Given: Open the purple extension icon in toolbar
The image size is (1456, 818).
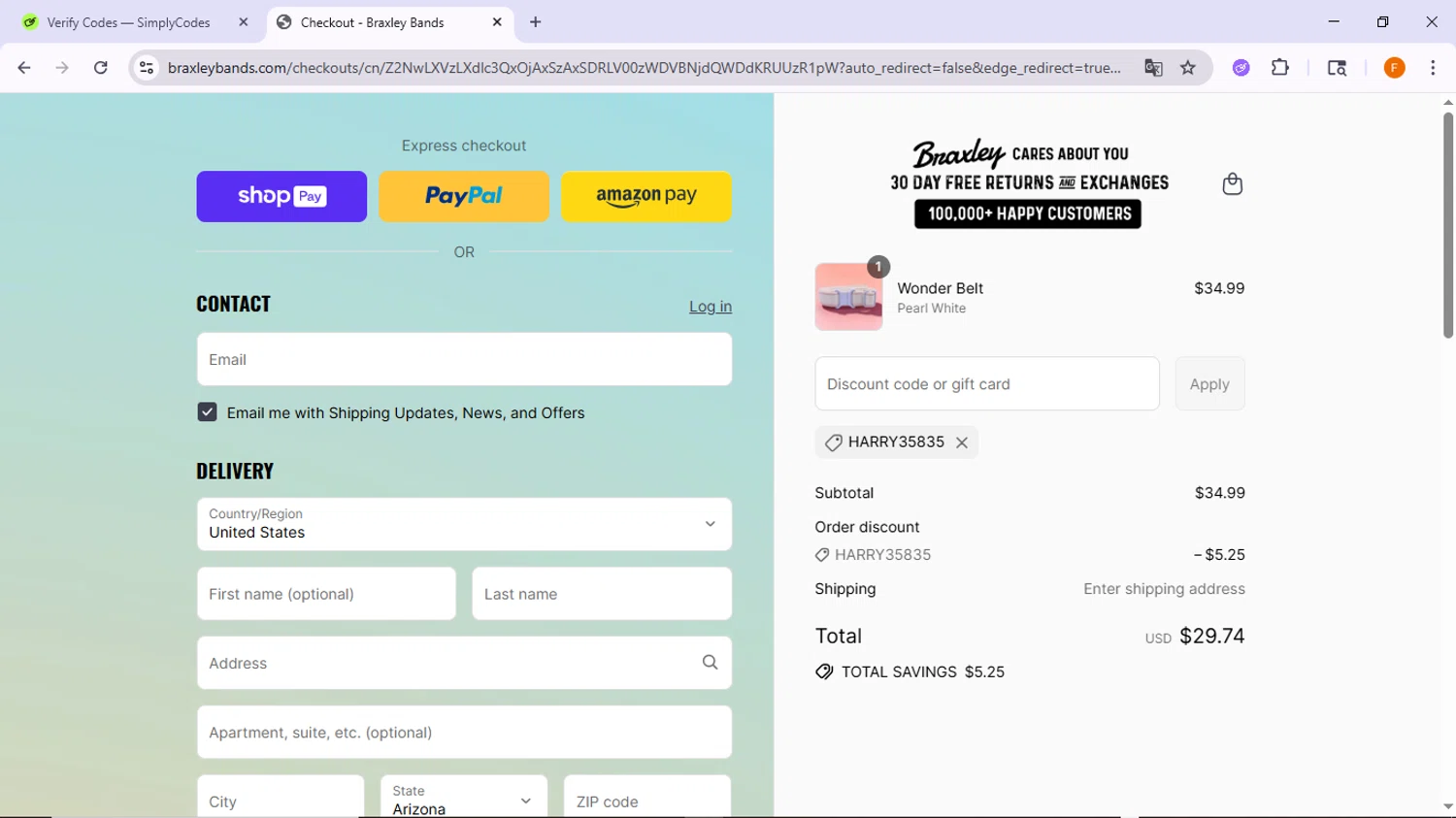Looking at the screenshot, I should 1241,68.
